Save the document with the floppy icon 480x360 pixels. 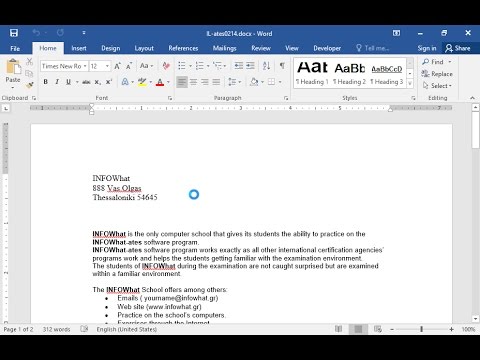(x=14, y=33)
